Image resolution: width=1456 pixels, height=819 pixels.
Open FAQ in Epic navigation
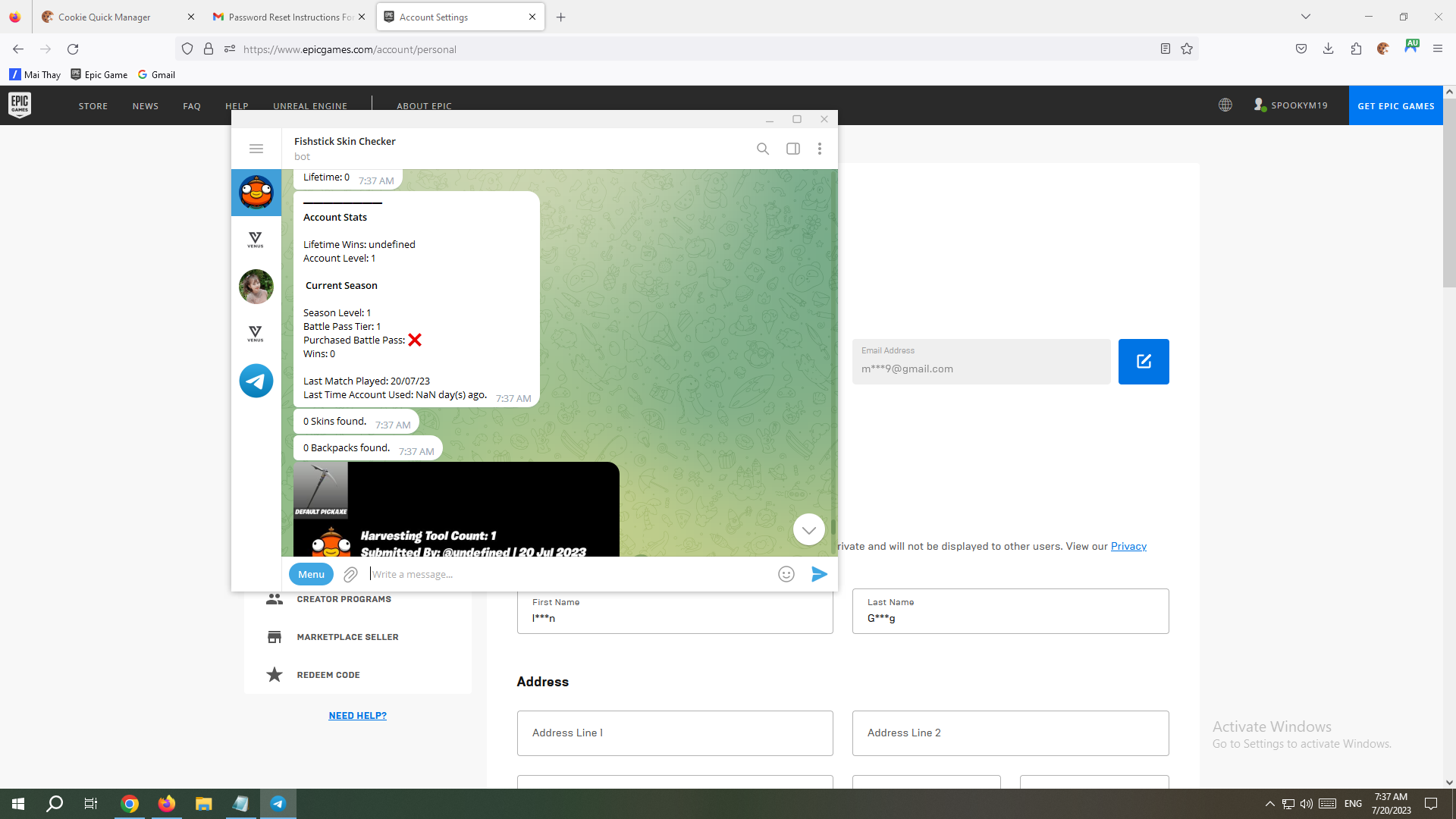point(192,106)
